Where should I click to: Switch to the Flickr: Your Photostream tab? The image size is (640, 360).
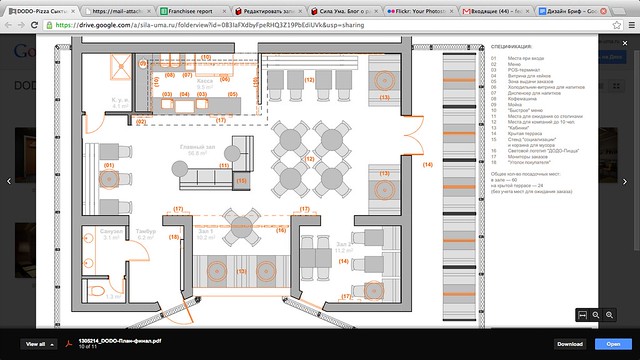(x=420, y=11)
